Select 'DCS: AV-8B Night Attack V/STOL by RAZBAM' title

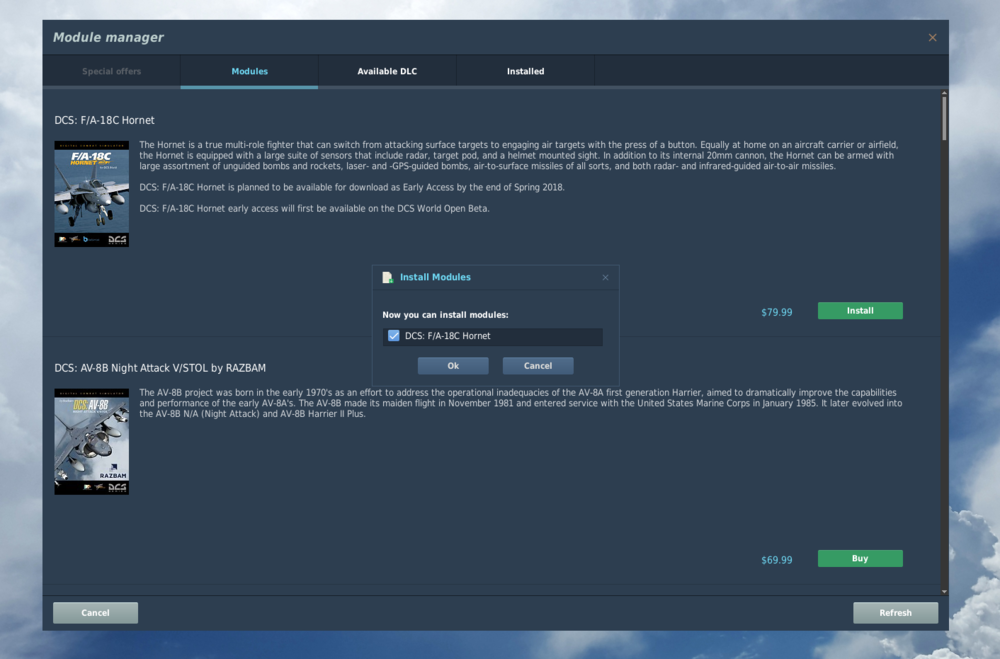(160, 368)
